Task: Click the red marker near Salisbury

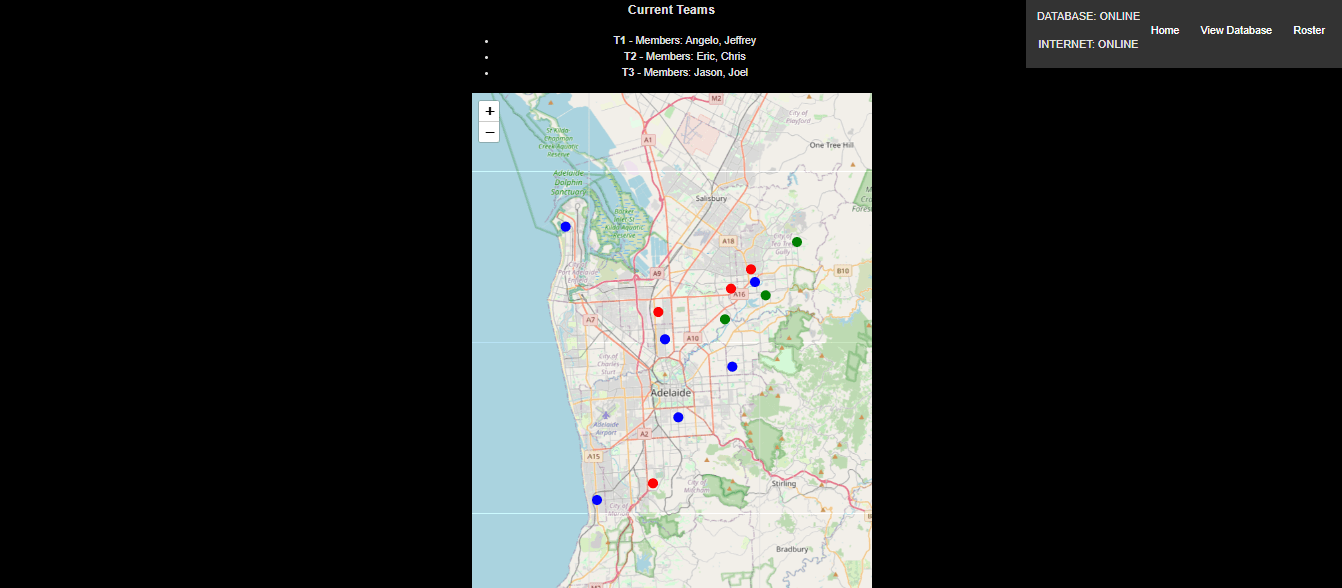Action: pos(751,268)
